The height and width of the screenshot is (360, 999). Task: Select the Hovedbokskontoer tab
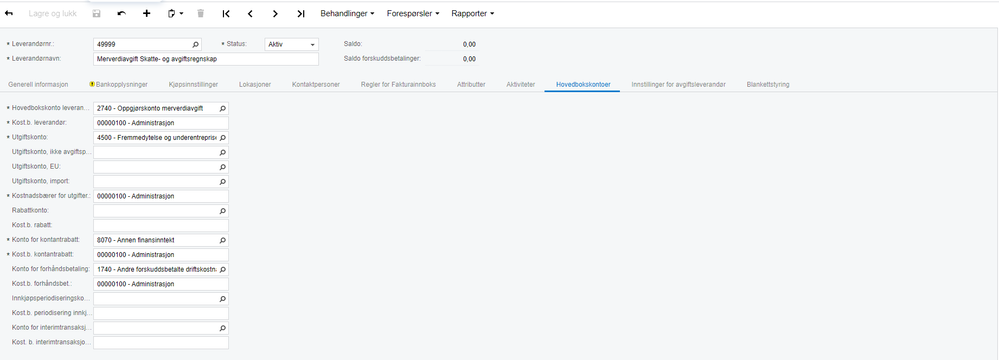coord(583,84)
